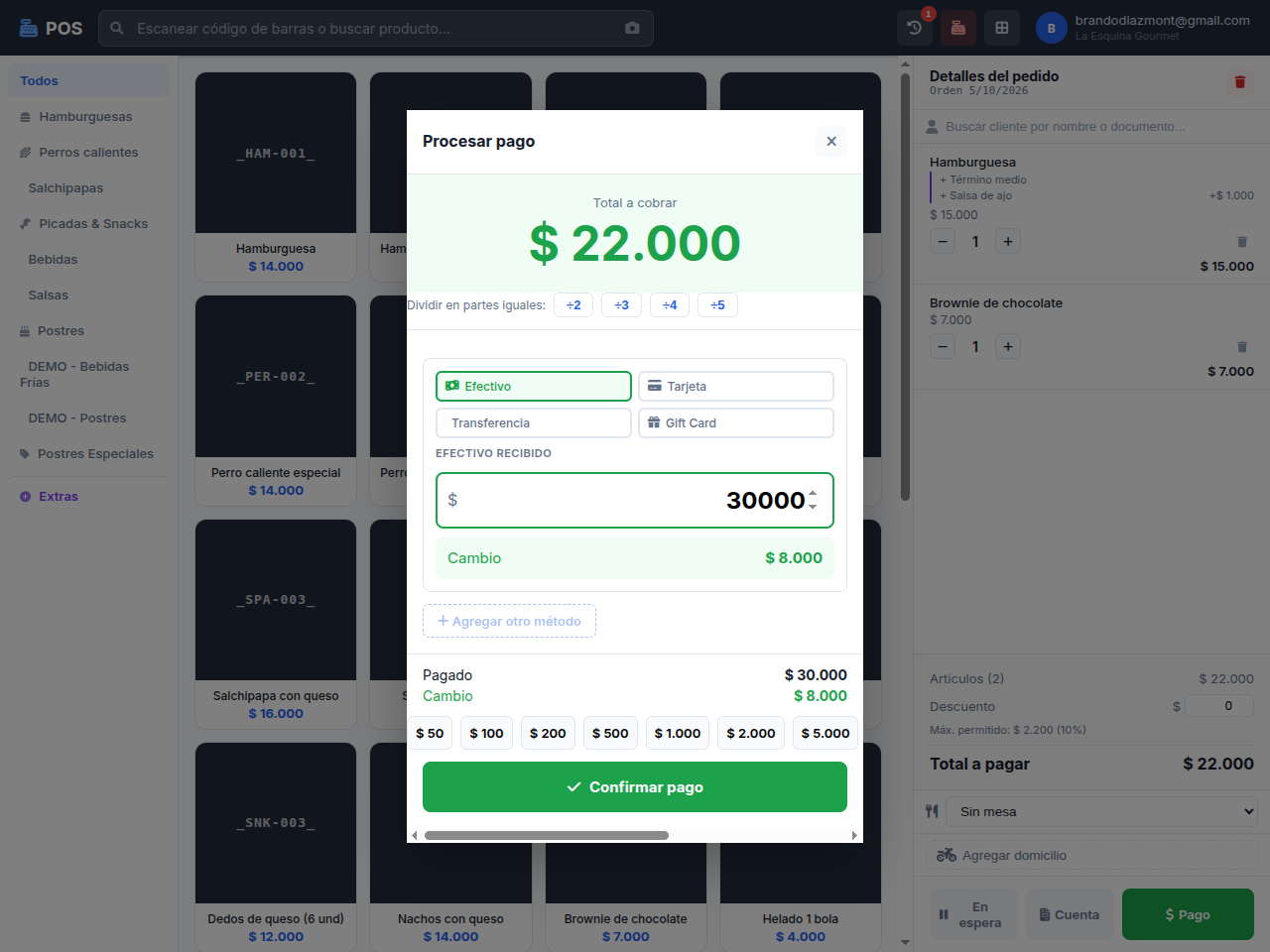Increase Brownie de chocolate quantity
Image resolution: width=1270 pixels, height=952 pixels.
pos(1008,346)
